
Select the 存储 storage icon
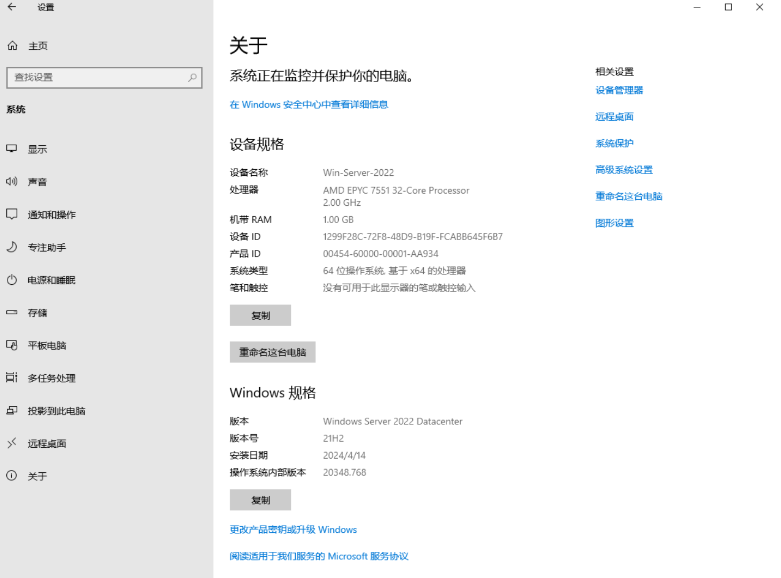pos(12,313)
